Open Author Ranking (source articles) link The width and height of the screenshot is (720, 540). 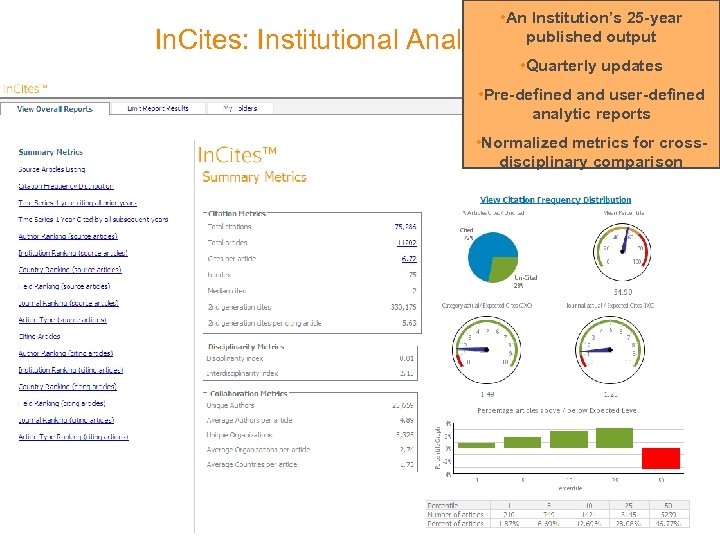(68, 236)
